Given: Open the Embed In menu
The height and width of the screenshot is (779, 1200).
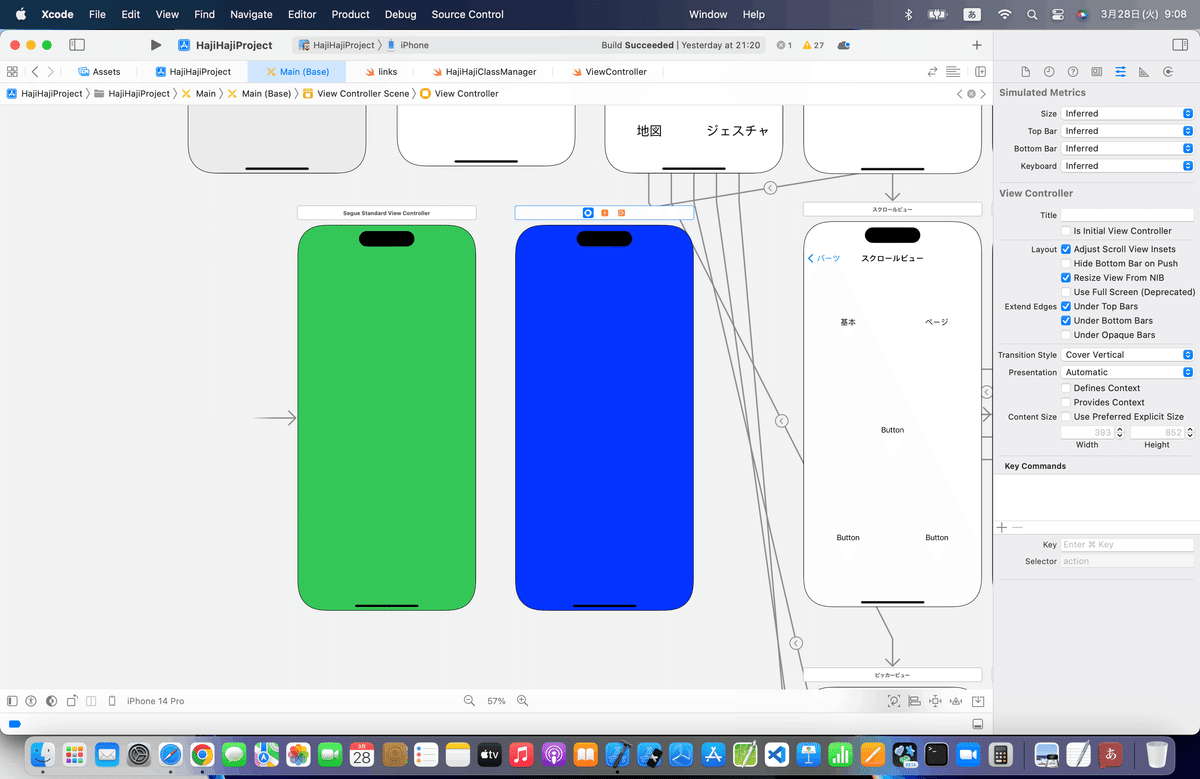Looking at the screenshot, I should coord(978,701).
